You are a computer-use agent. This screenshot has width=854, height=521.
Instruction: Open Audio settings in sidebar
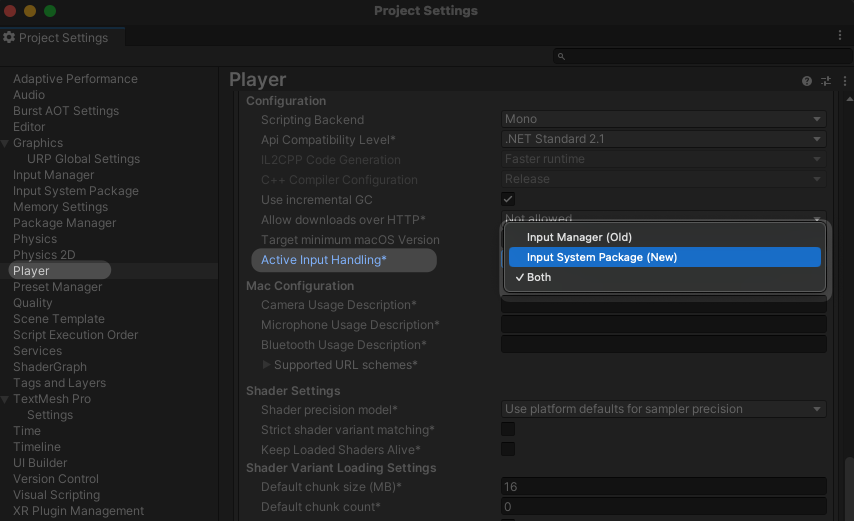point(29,95)
